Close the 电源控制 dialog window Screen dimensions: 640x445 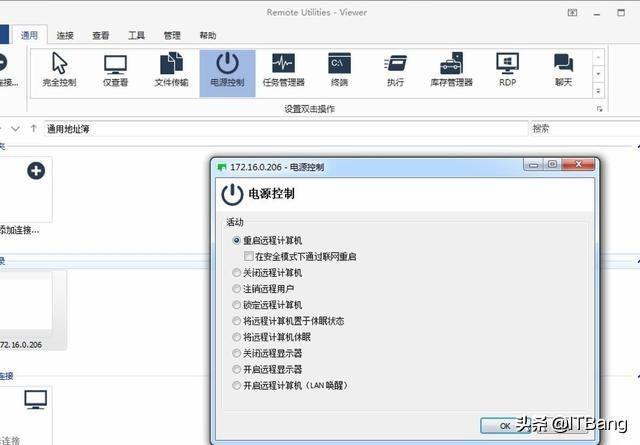[x=578, y=165]
